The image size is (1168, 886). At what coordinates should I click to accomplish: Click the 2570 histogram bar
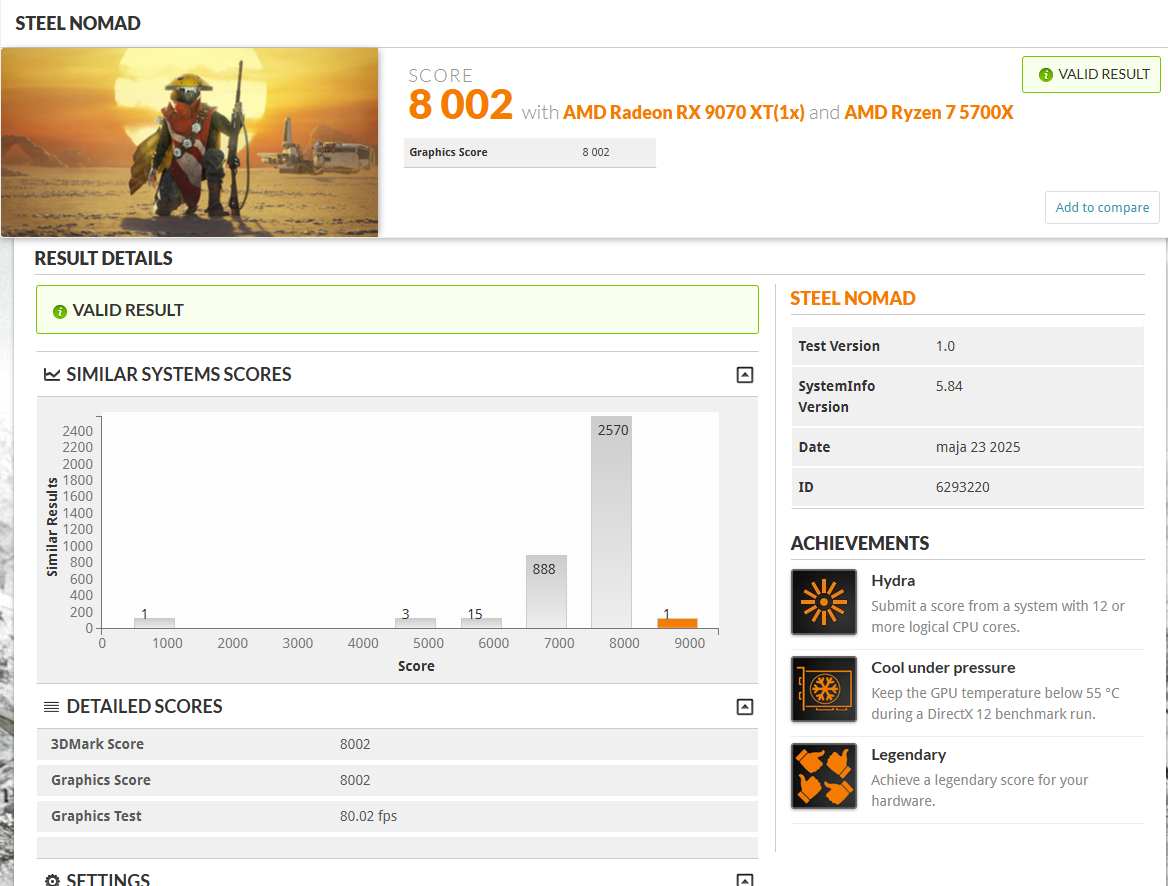pyautogui.click(x=612, y=522)
